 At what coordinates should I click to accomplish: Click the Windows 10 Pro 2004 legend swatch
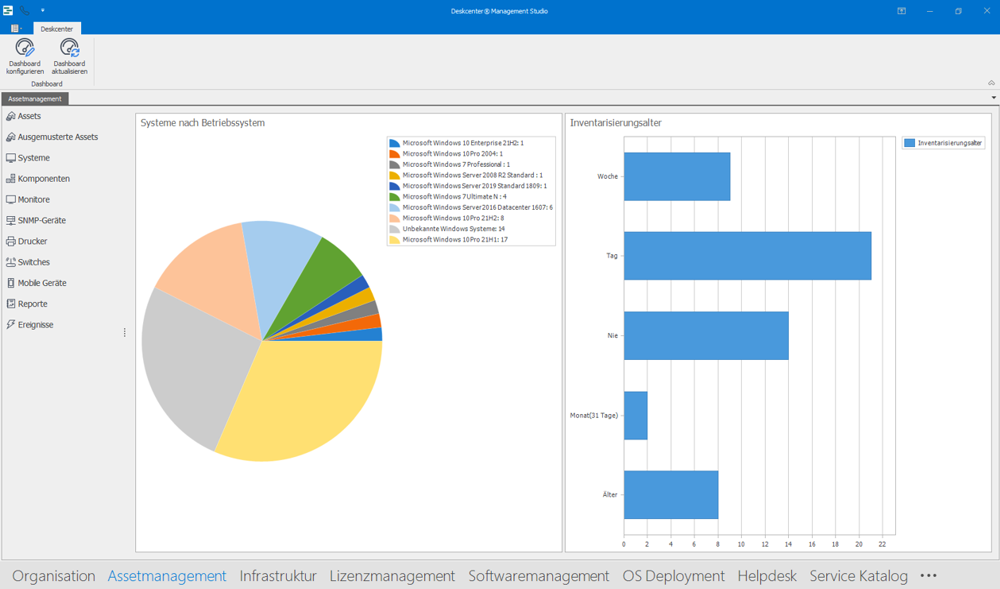pos(394,154)
